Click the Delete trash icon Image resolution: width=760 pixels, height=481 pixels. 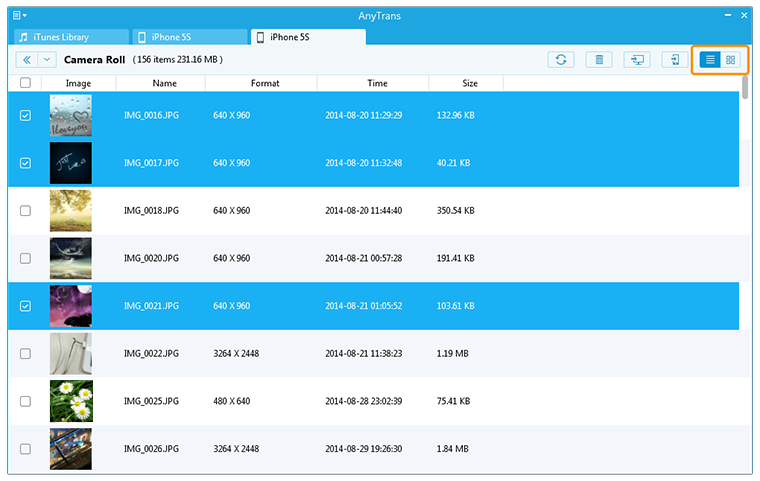pyautogui.click(x=599, y=60)
